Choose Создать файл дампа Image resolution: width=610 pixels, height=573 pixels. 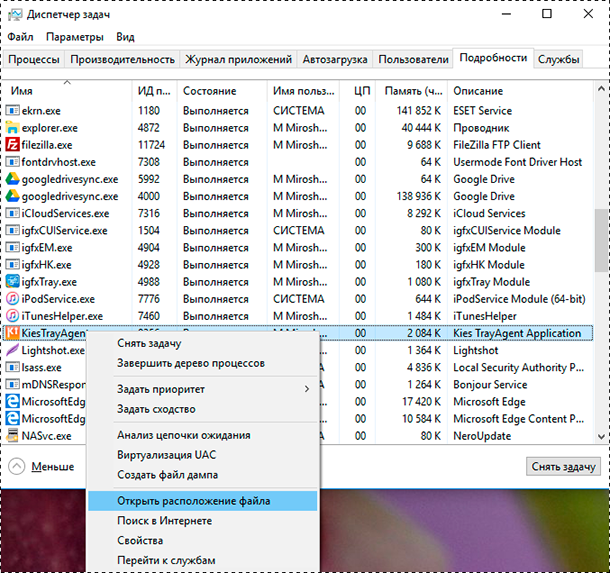pos(203,475)
